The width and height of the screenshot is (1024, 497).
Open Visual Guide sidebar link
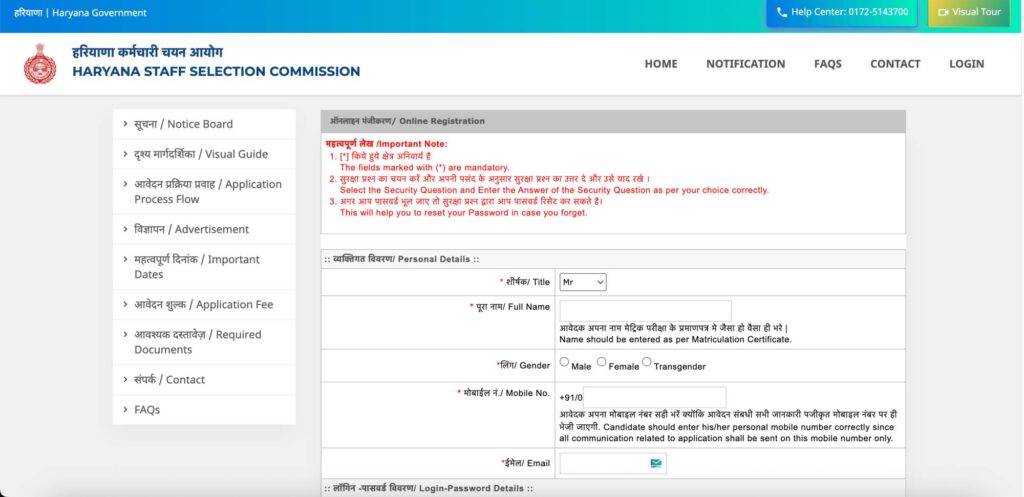coord(201,154)
